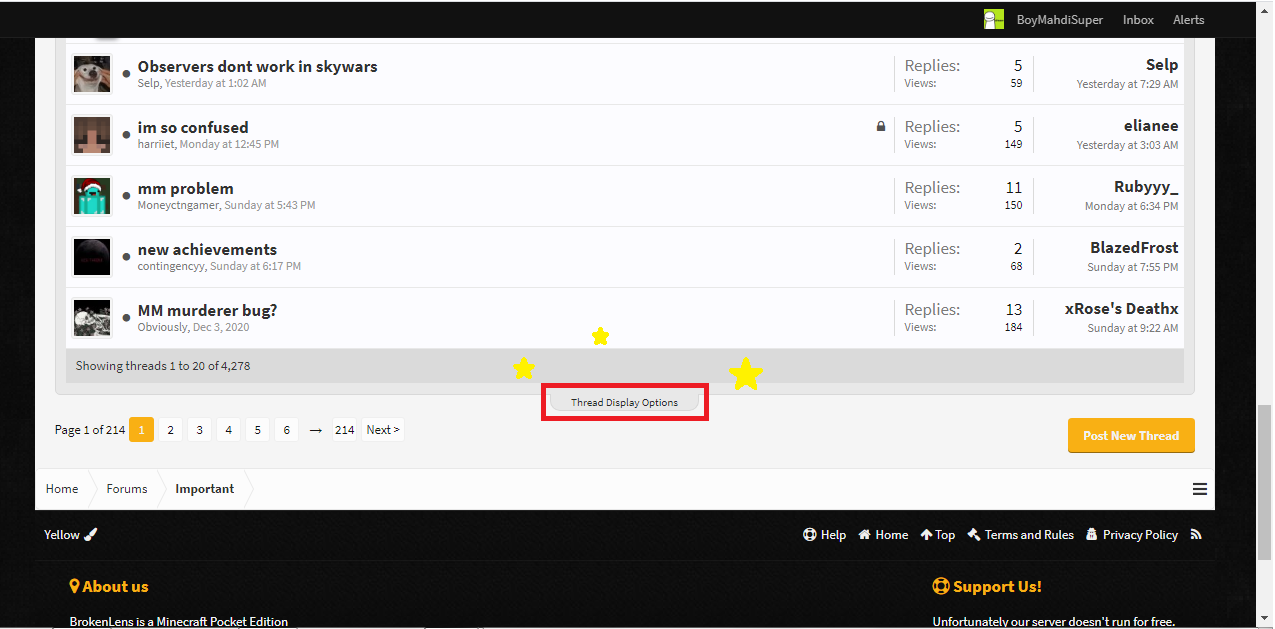
Task: Open the Privacy Policy footer link
Action: click(x=1132, y=535)
